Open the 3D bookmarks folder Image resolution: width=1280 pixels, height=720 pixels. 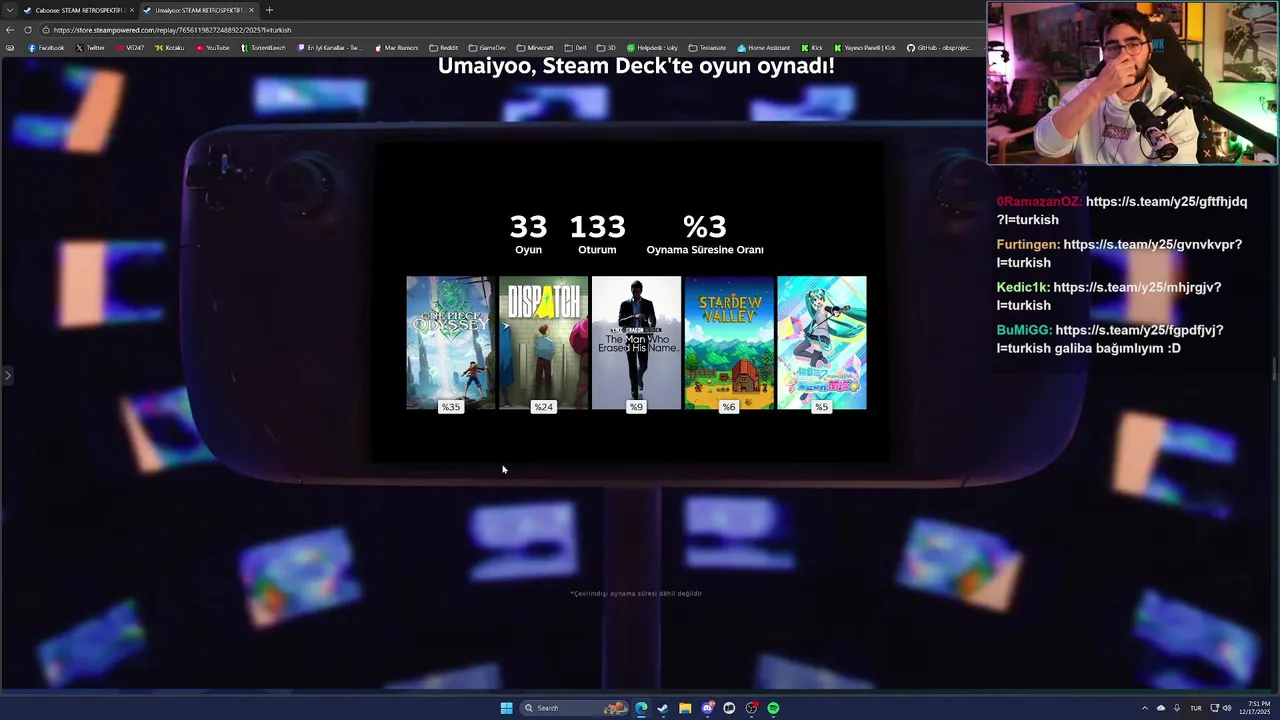[x=606, y=48]
